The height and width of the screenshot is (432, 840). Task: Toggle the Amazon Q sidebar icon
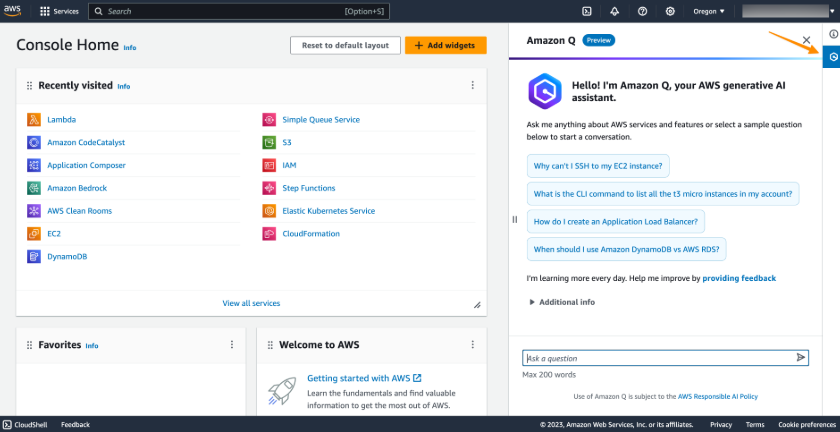point(832,56)
